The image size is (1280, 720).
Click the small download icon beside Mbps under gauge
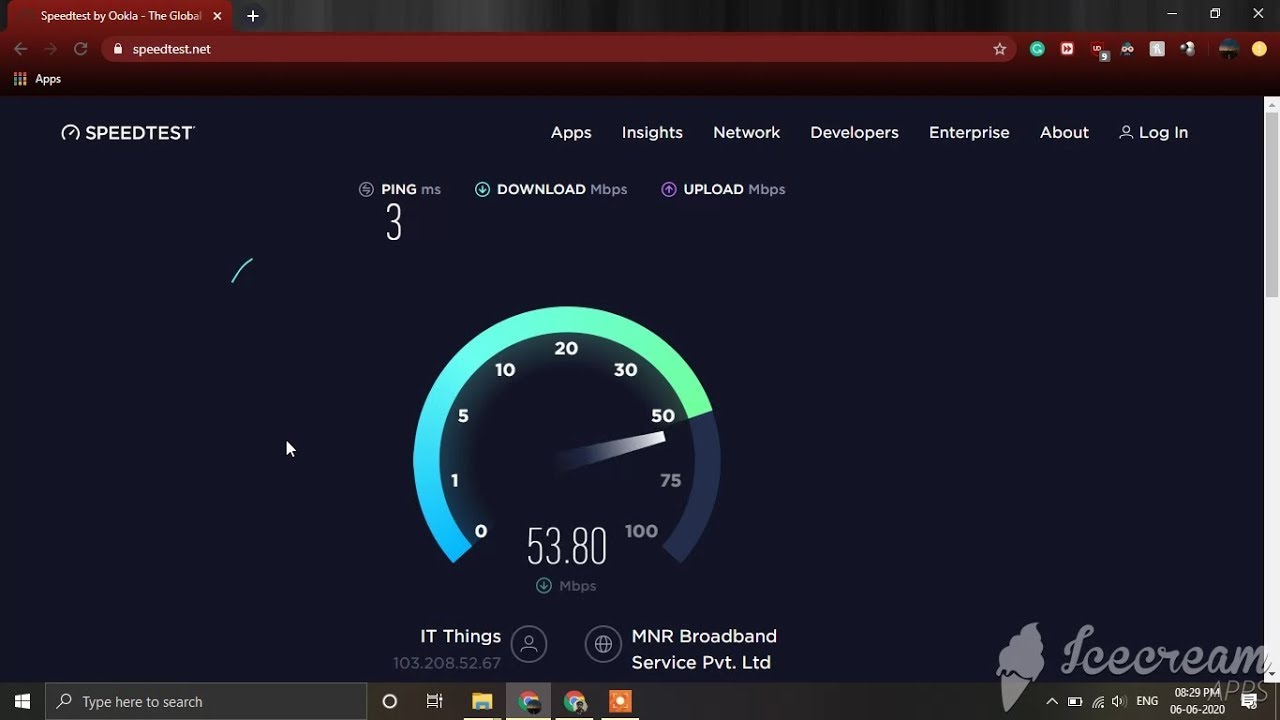[x=543, y=586]
